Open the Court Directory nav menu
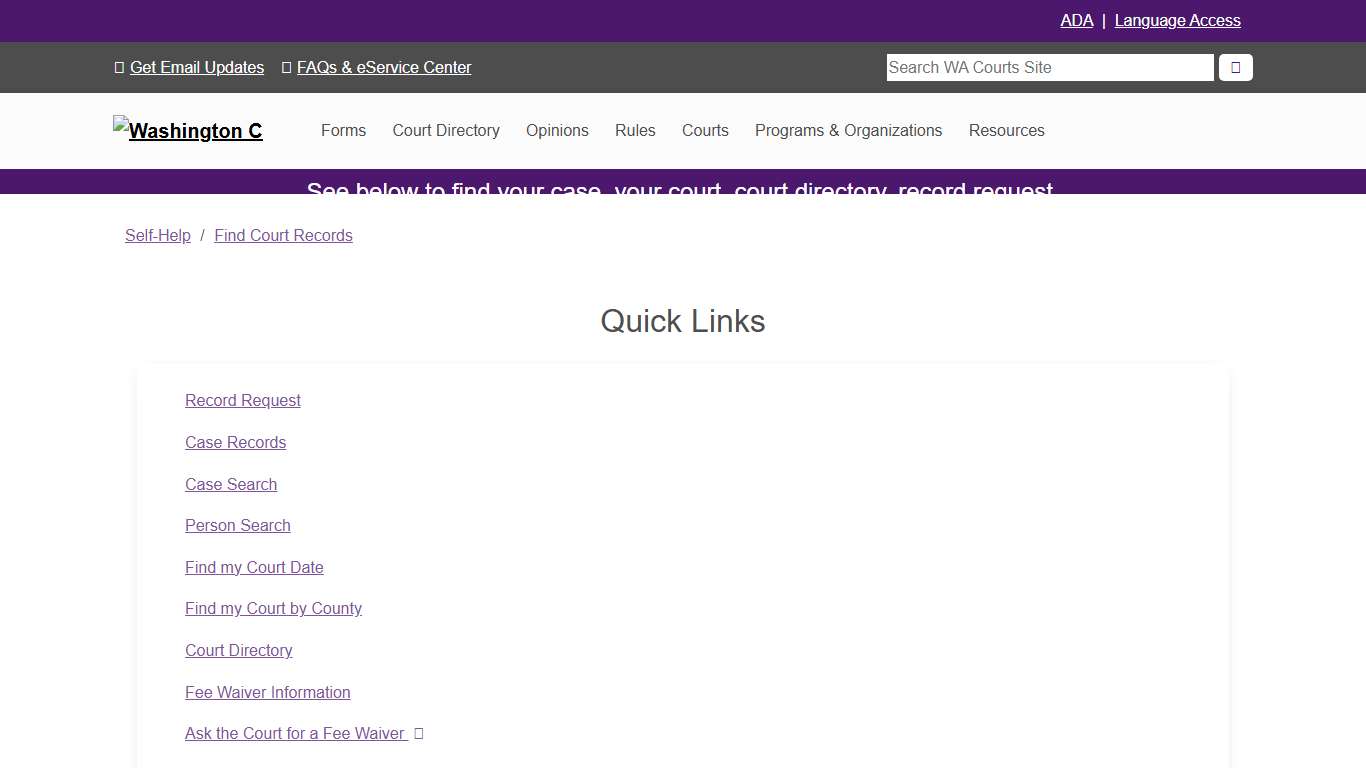Screen dimensions: 1366x768 click(x=446, y=131)
